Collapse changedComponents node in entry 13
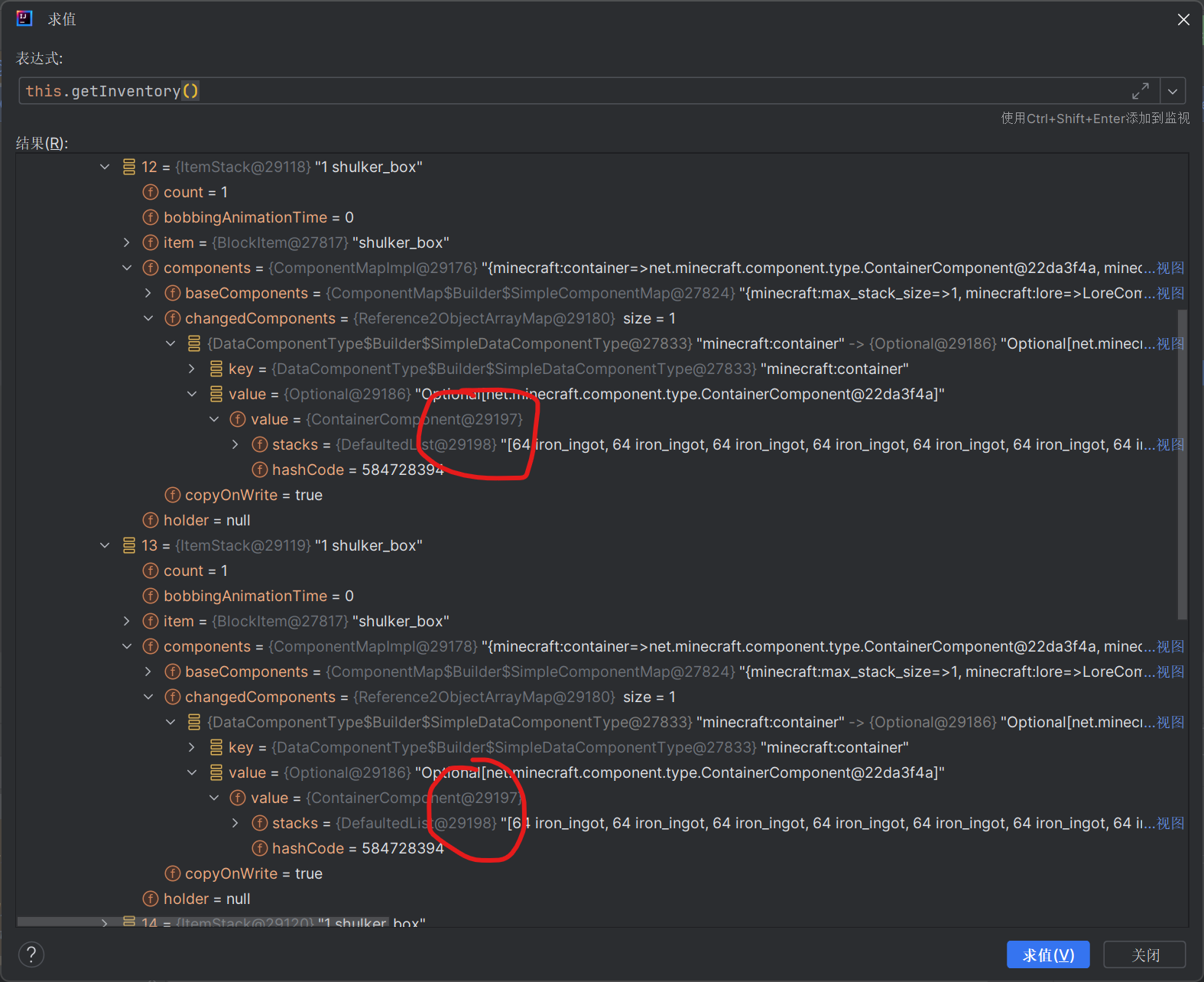This screenshot has height=982, width=1204. pos(148,697)
